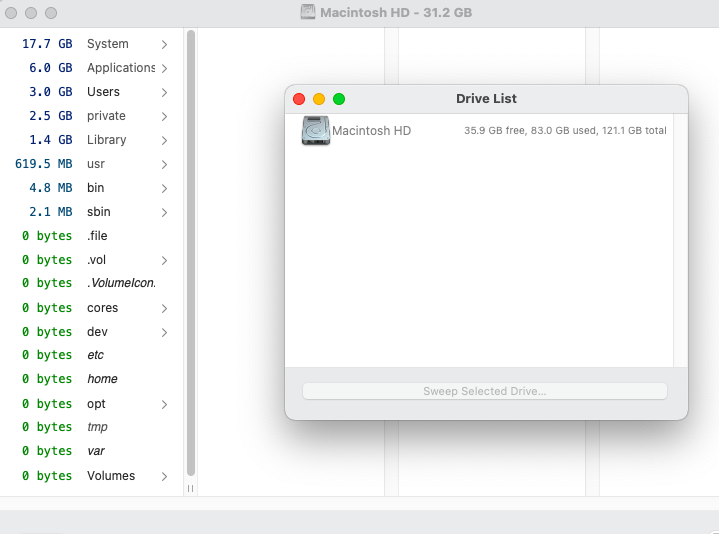Expand the private folder chevron
Image resolution: width=719 pixels, height=534 pixels.
pyautogui.click(x=164, y=116)
